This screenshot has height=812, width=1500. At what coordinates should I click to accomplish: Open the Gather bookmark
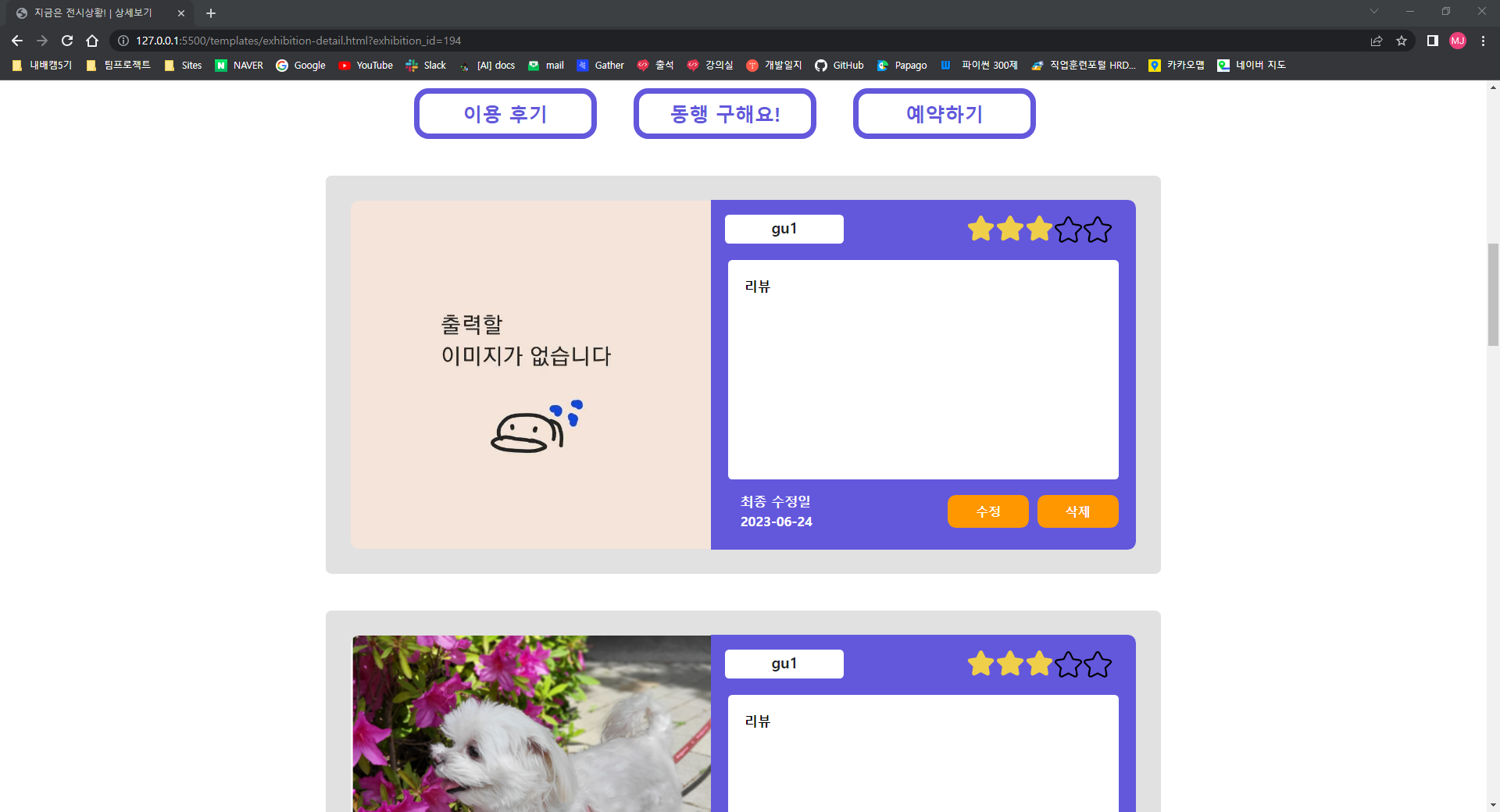pyautogui.click(x=600, y=66)
